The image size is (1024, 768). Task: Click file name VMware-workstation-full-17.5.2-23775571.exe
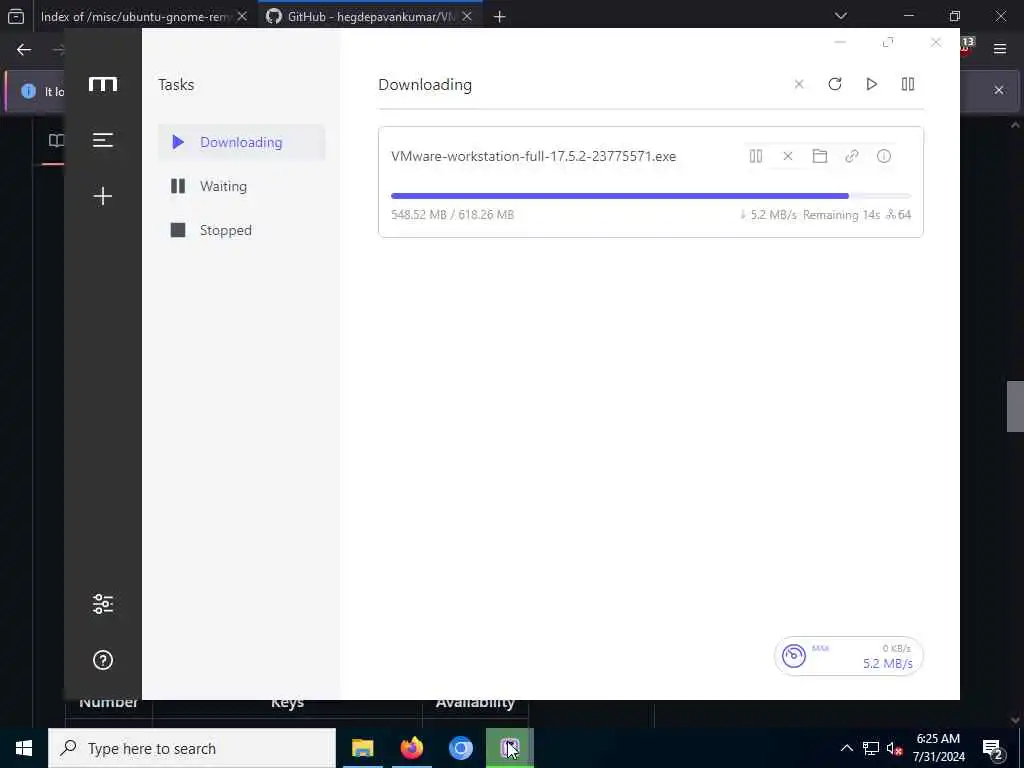coord(534,156)
